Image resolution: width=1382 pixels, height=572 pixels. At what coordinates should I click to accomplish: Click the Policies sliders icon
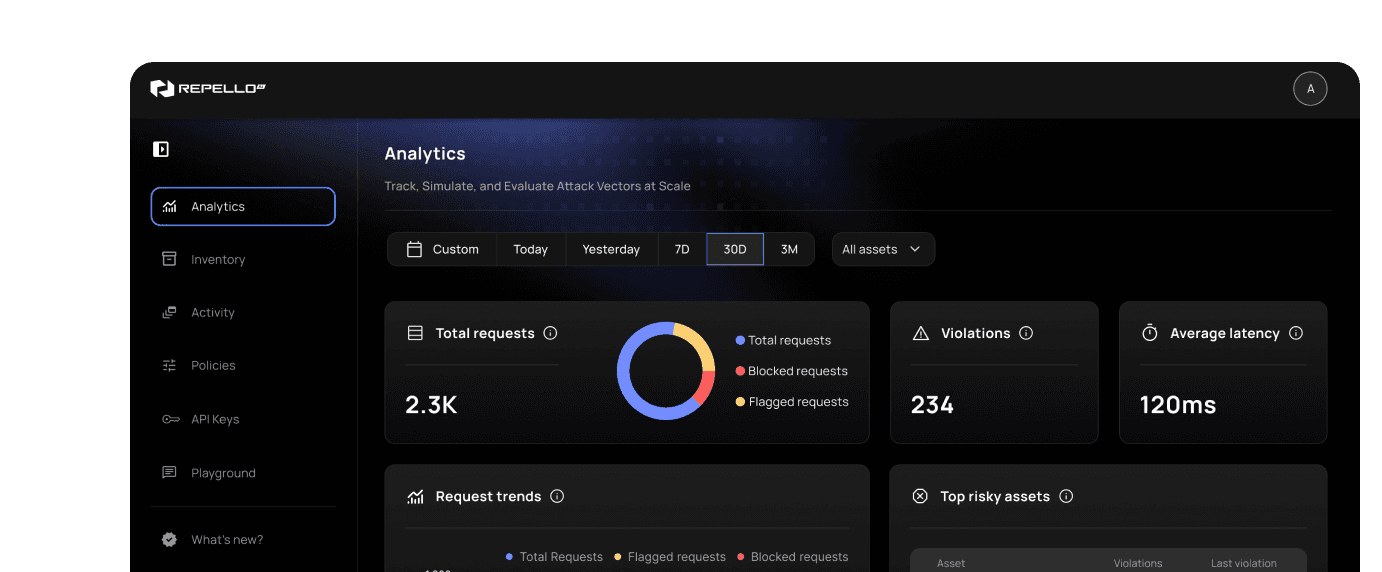pos(169,366)
